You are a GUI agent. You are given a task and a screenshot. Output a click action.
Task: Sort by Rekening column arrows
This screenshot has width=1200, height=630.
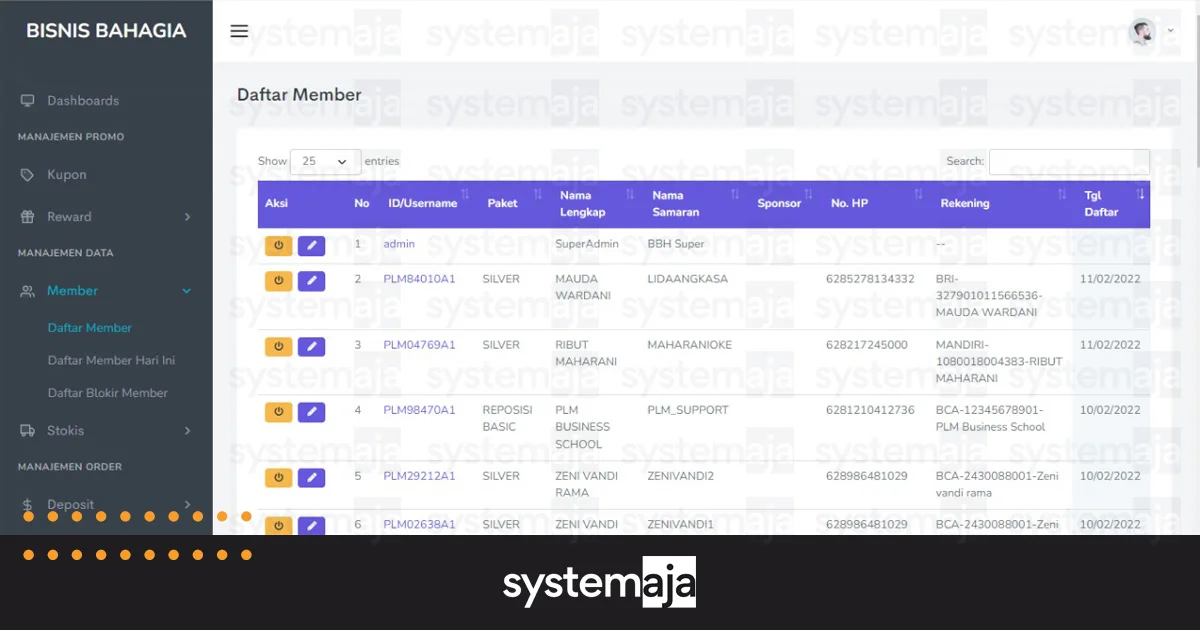(x=1062, y=193)
